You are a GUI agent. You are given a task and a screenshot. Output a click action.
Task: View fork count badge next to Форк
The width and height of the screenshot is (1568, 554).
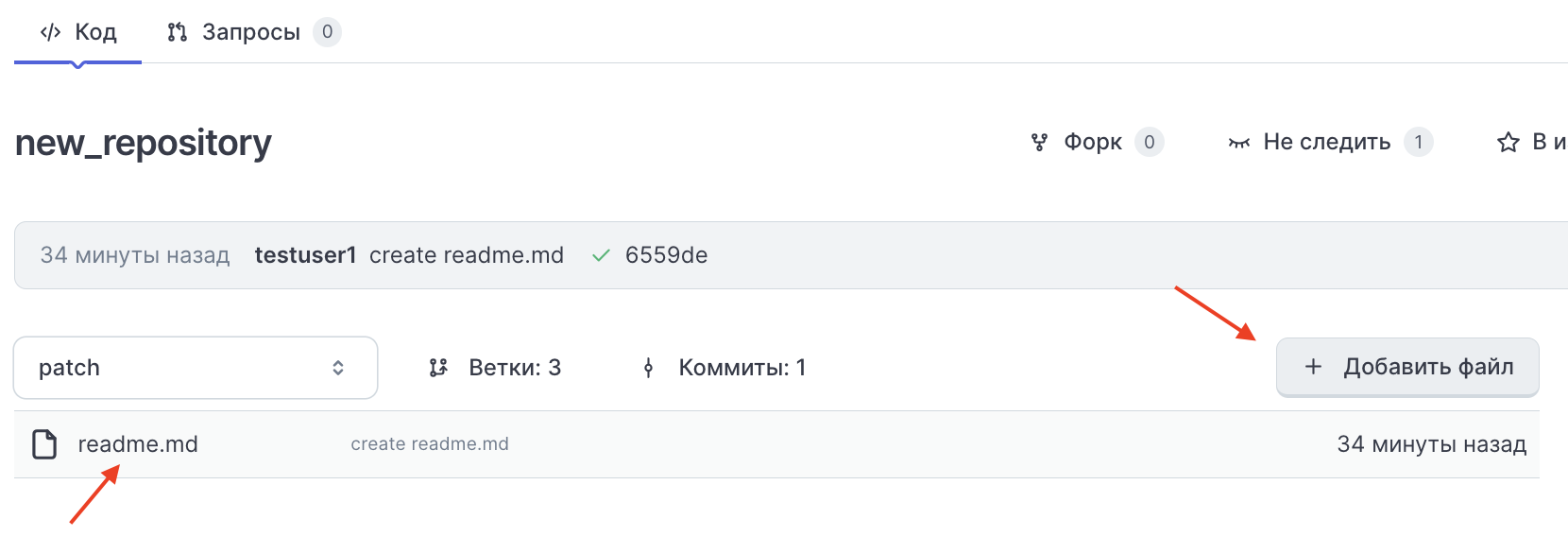[1149, 142]
